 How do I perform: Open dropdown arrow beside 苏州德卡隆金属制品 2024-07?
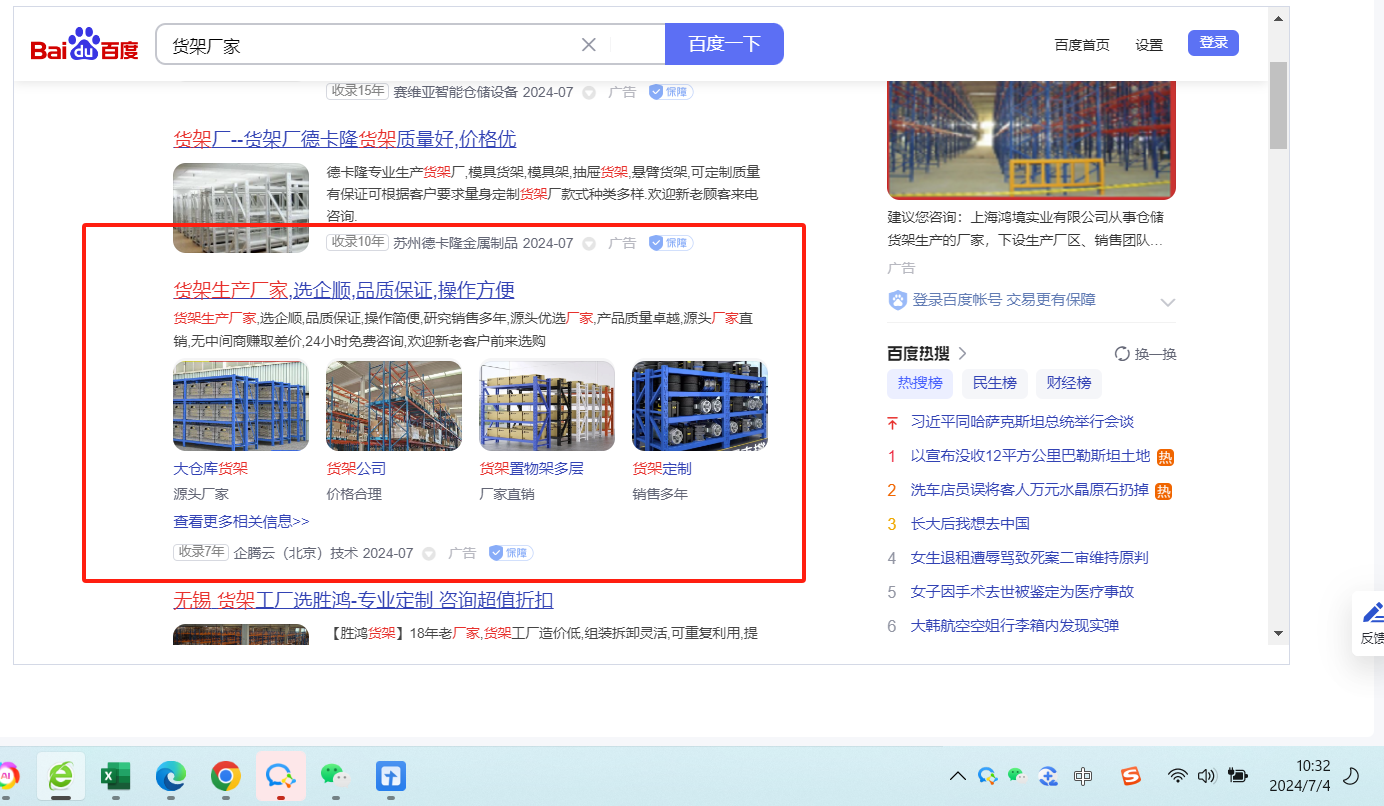[589, 244]
